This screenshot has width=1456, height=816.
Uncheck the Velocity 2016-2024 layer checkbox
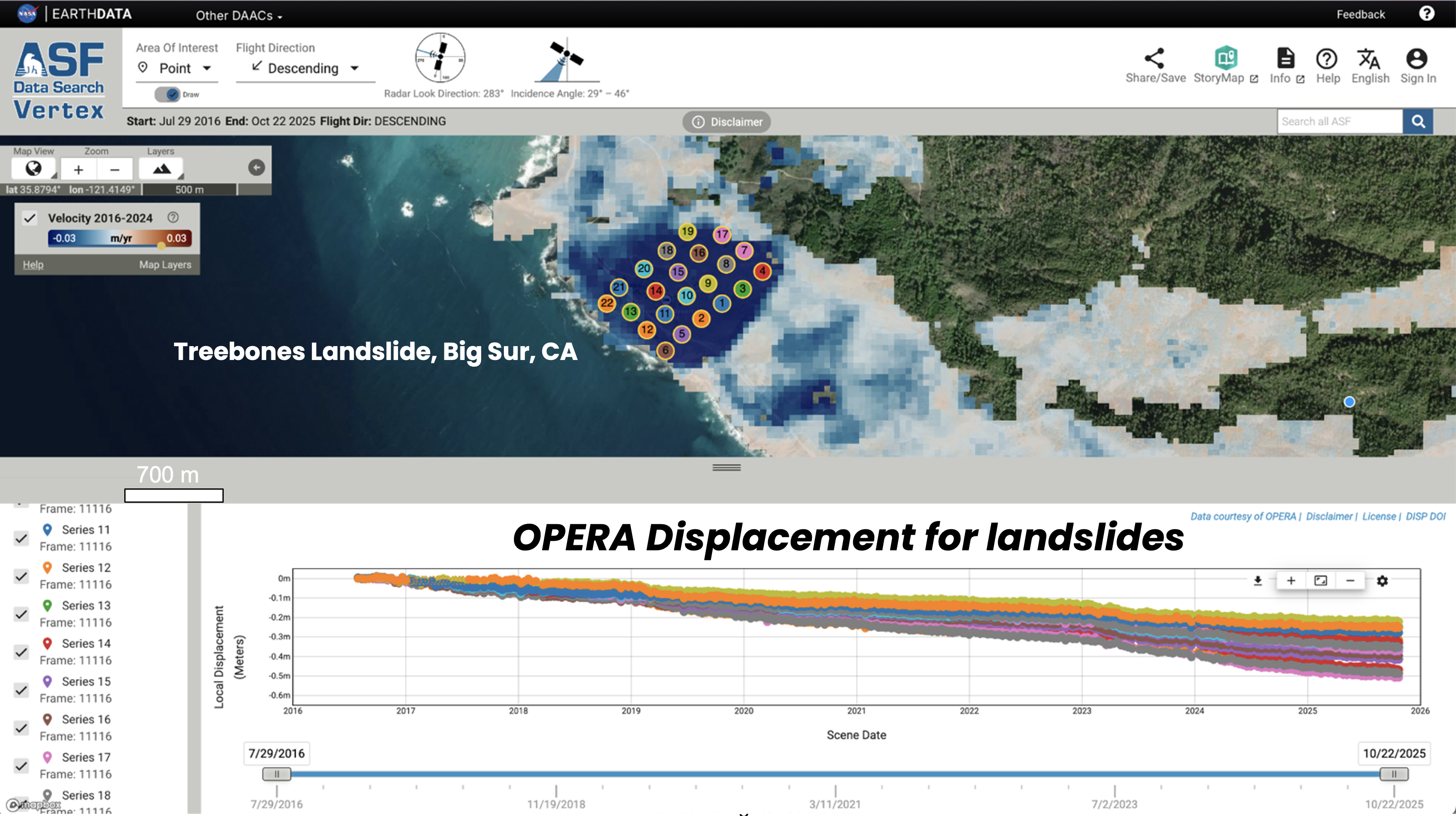click(30, 218)
